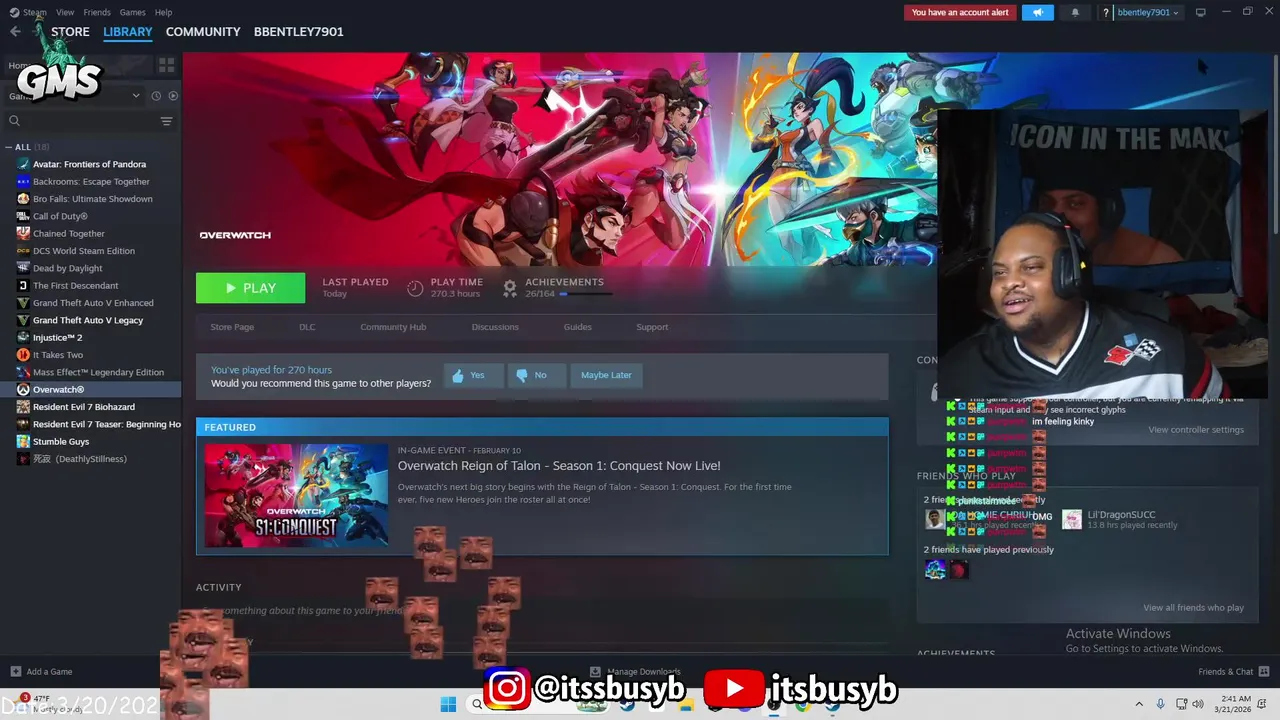The height and width of the screenshot is (720, 1280).
Task: Open the Games menu
Action: point(132,12)
